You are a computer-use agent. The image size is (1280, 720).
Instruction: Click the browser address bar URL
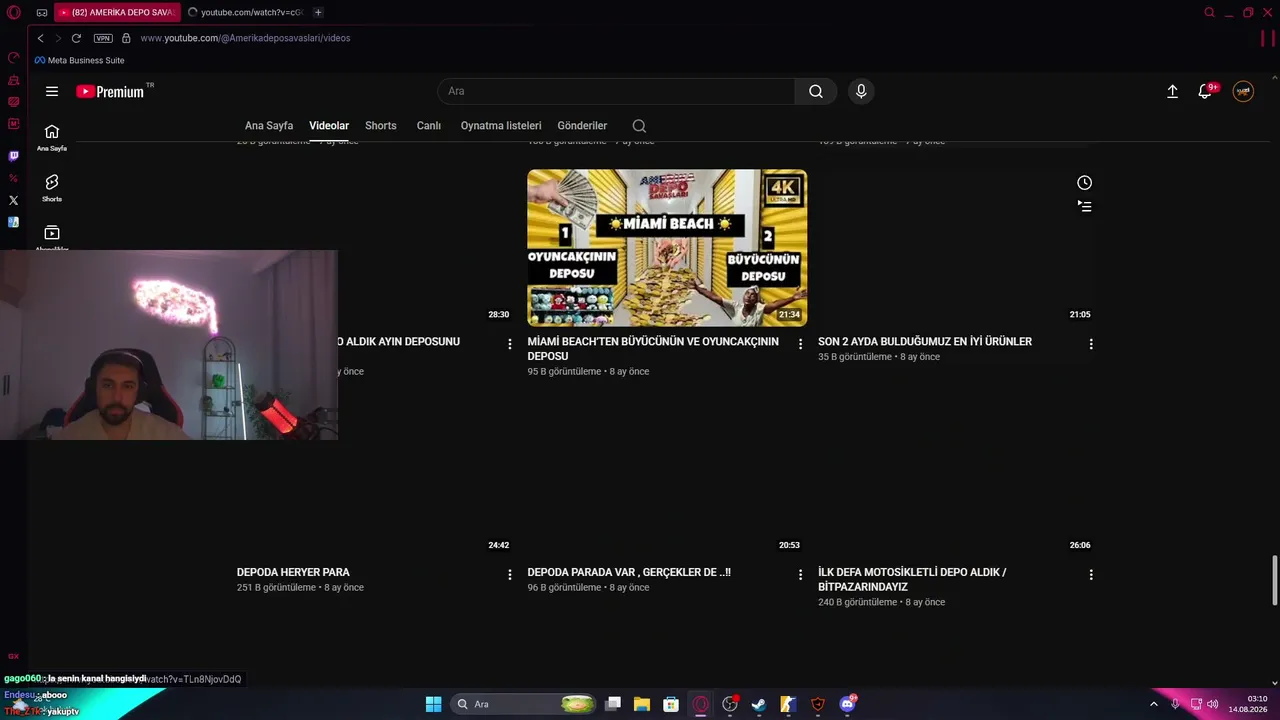(245, 38)
